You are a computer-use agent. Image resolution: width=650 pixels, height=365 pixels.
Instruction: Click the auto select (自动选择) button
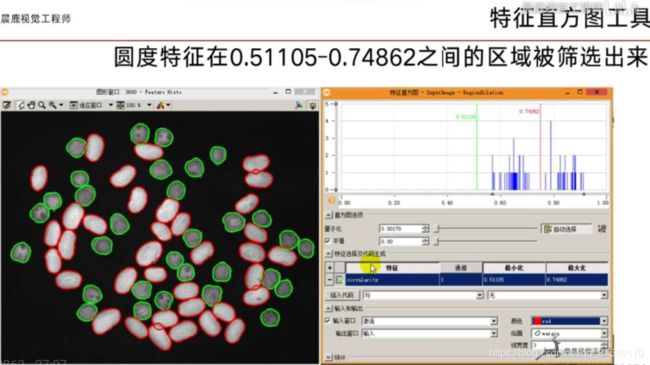(567, 229)
